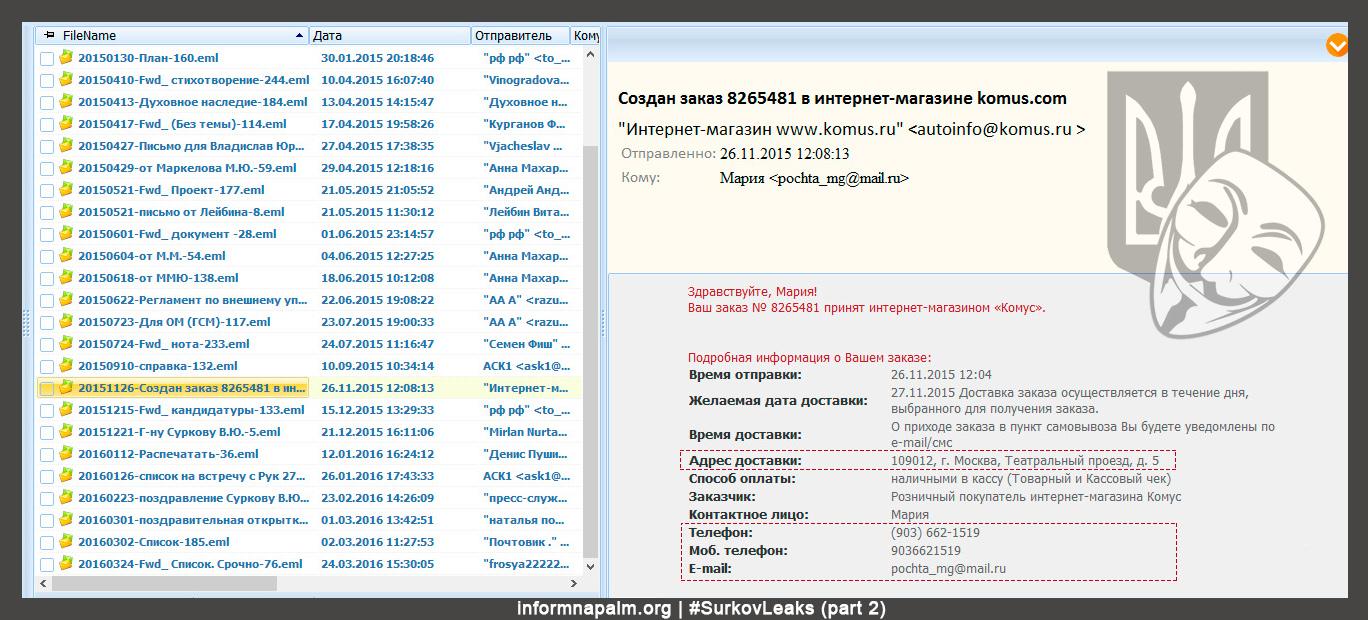Tick checkbox for 20160324-Fwd_ Список. Срочно-76.eml
The height and width of the screenshot is (620, 1368).
(47, 565)
